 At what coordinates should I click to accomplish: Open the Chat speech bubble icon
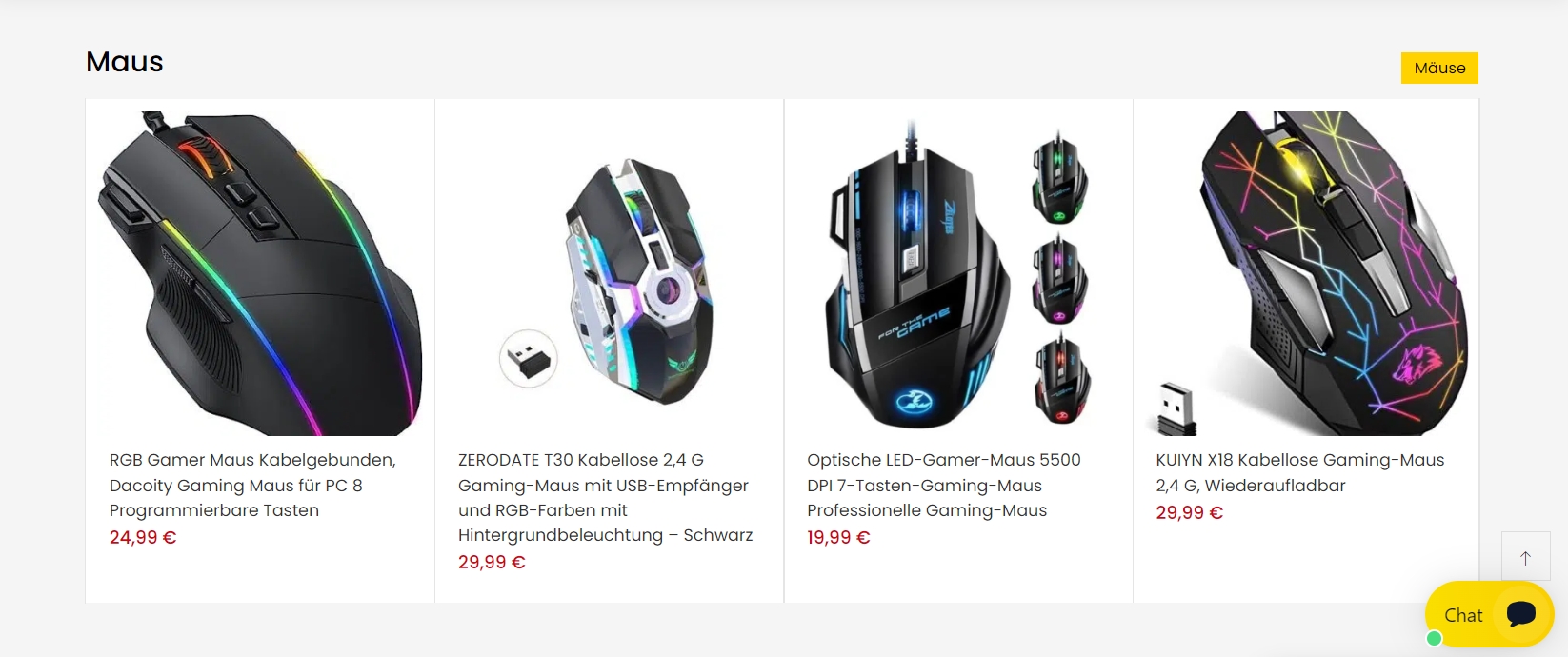(1521, 614)
